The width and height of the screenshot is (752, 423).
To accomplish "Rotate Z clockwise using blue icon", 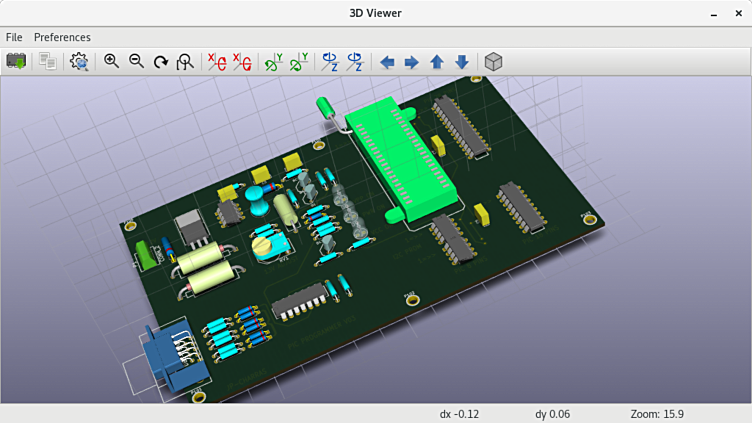I will coord(329,62).
